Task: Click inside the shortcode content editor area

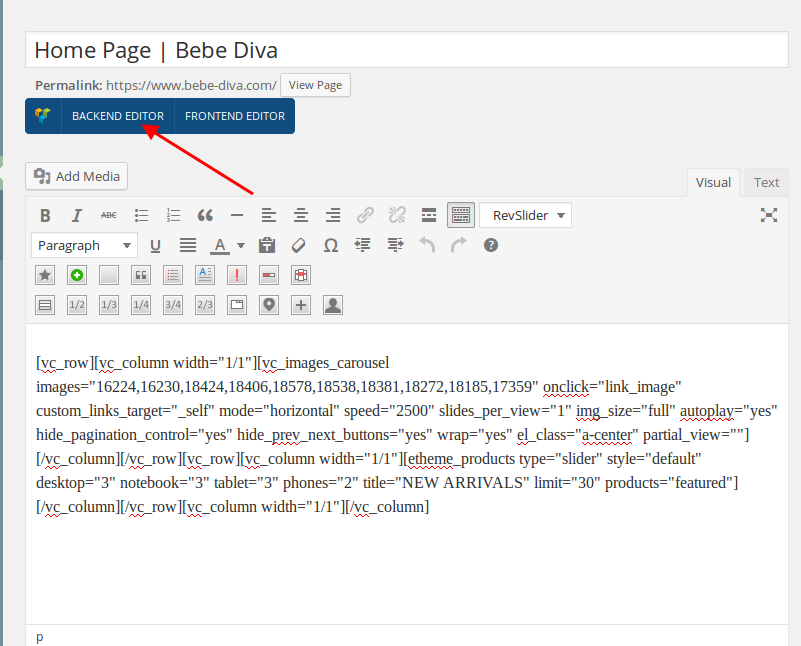Action: [x=407, y=473]
